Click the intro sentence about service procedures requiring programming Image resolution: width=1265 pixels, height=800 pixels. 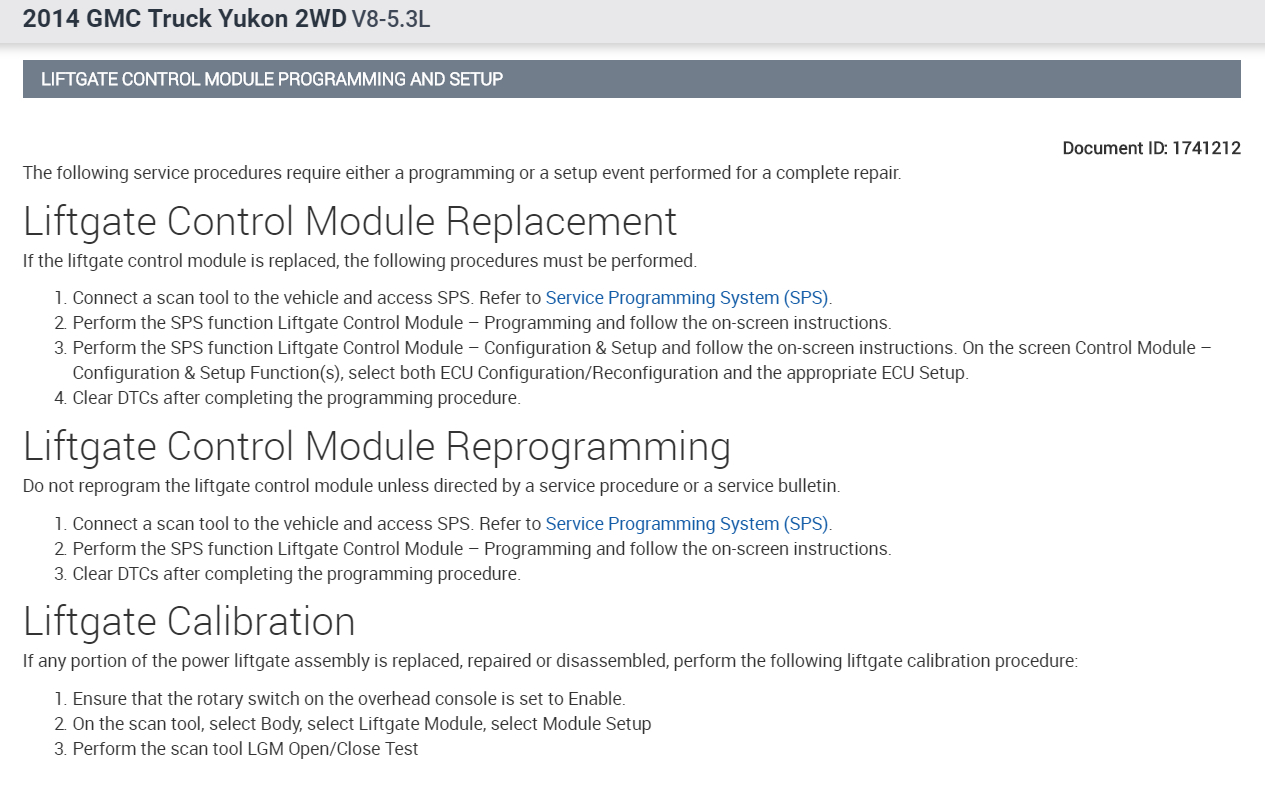(x=461, y=173)
